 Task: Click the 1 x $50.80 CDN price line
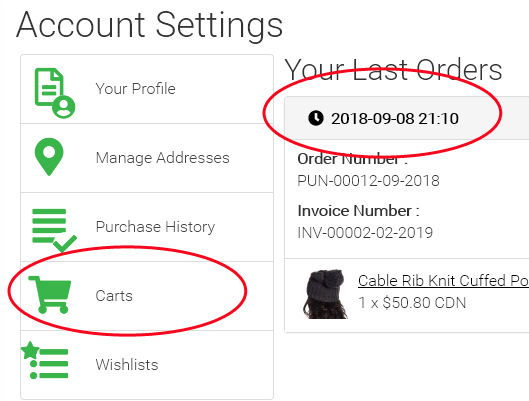[x=412, y=303]
